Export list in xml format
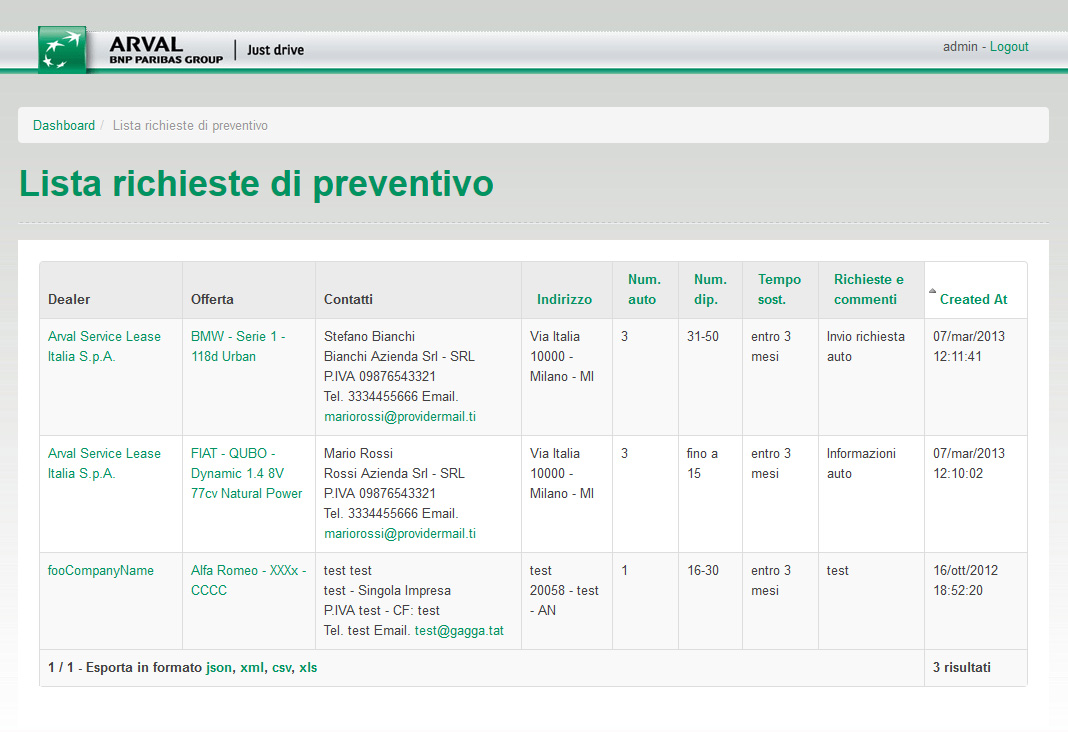This screenshot has height=732, width=1068. (251, 667)
